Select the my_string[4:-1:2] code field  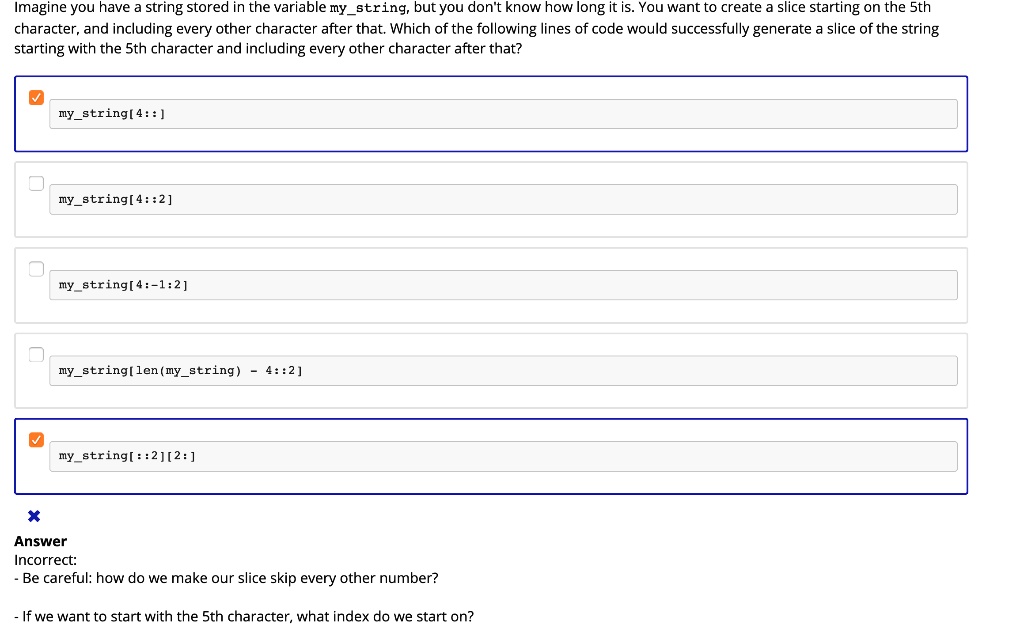(x=503, y=285)
